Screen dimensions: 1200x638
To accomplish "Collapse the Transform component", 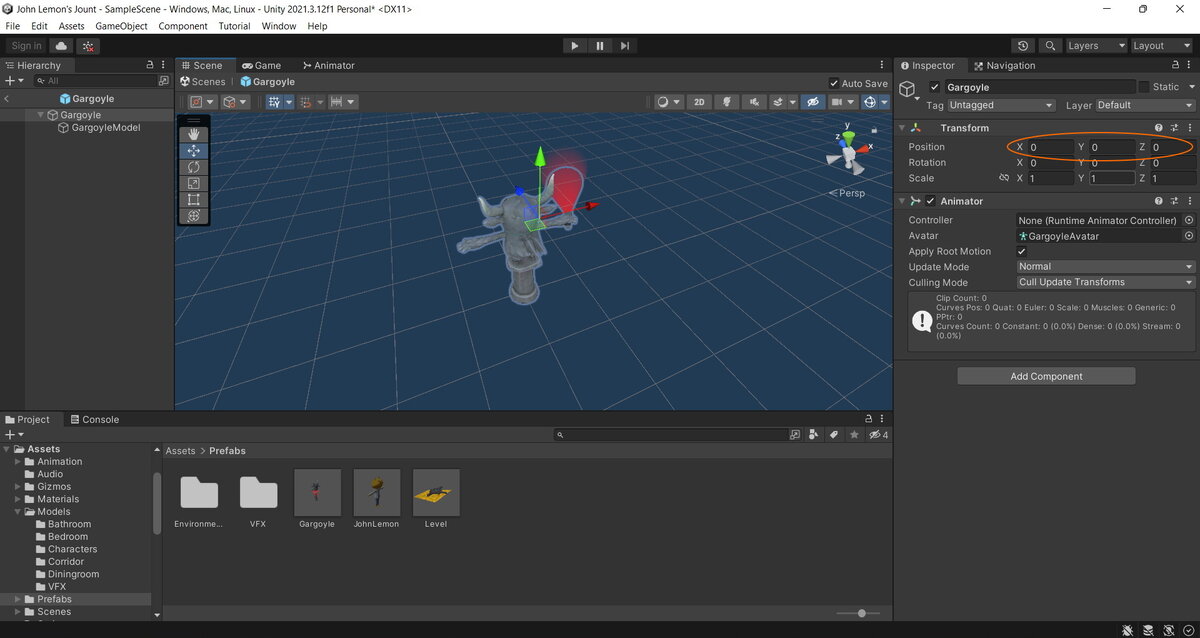I will (902, 128).
